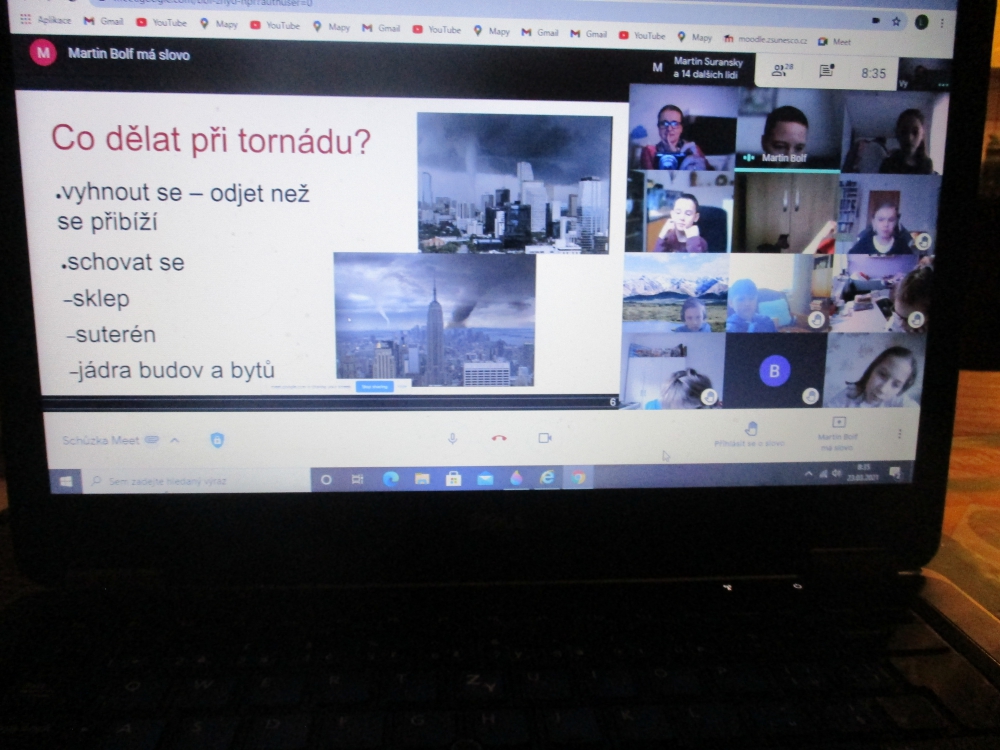The image size is (1000, 750).
Task: Click the slide heading Co dělat při tornádu?
Action: click(x=210, y=139)
